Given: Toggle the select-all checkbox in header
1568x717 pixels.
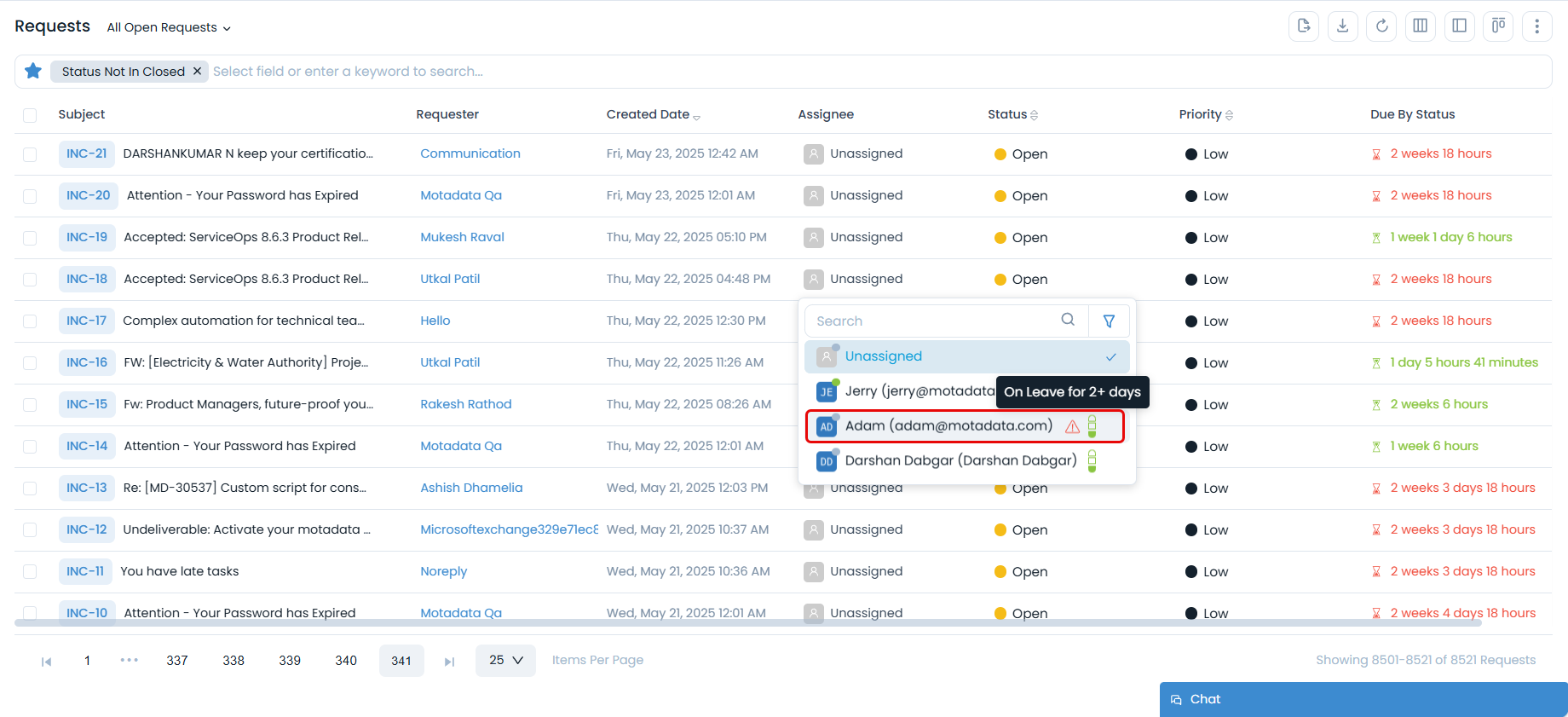Looking at the screenshot, I should [30, 115].
